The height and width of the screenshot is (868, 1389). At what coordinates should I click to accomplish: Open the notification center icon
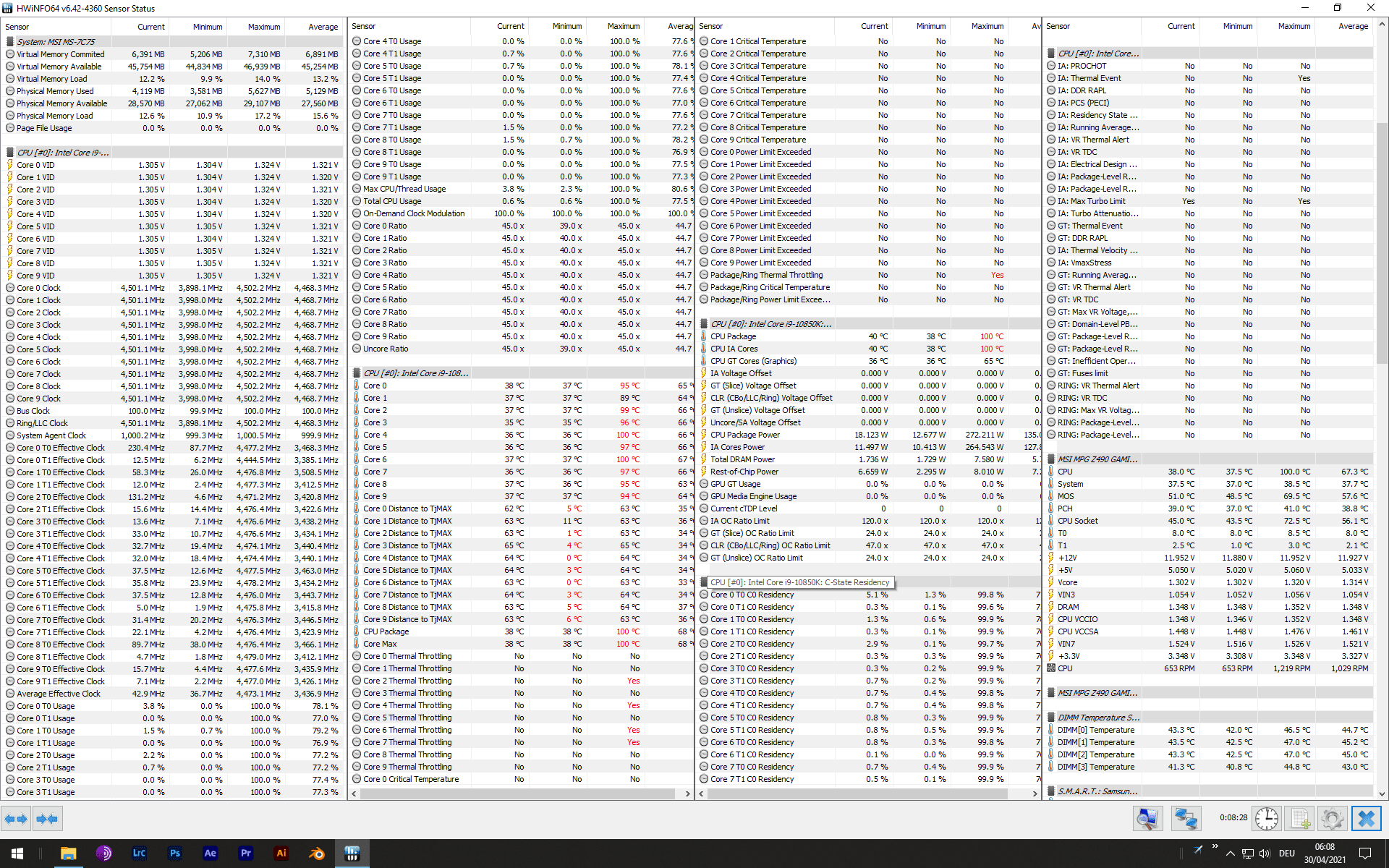(1365, 854)
